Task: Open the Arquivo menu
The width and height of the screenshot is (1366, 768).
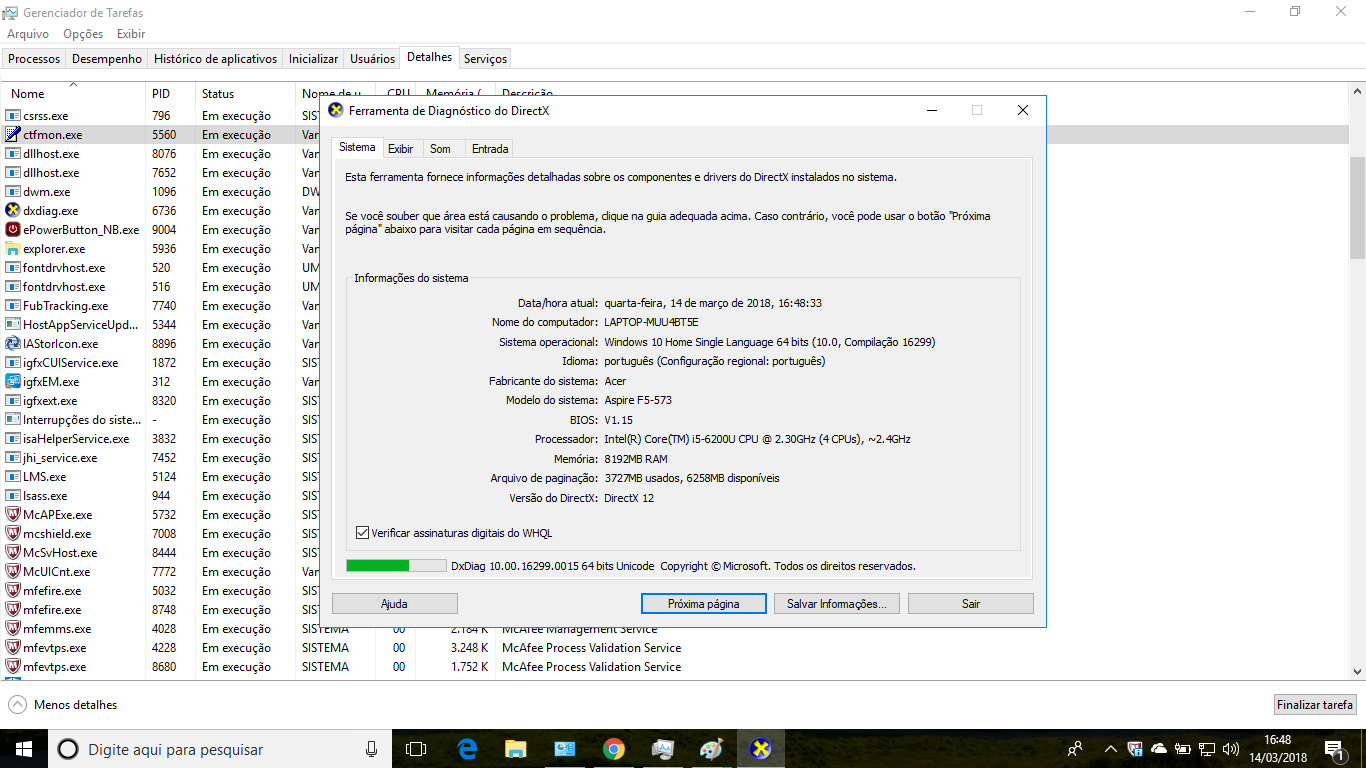Action: click(28, 34)
